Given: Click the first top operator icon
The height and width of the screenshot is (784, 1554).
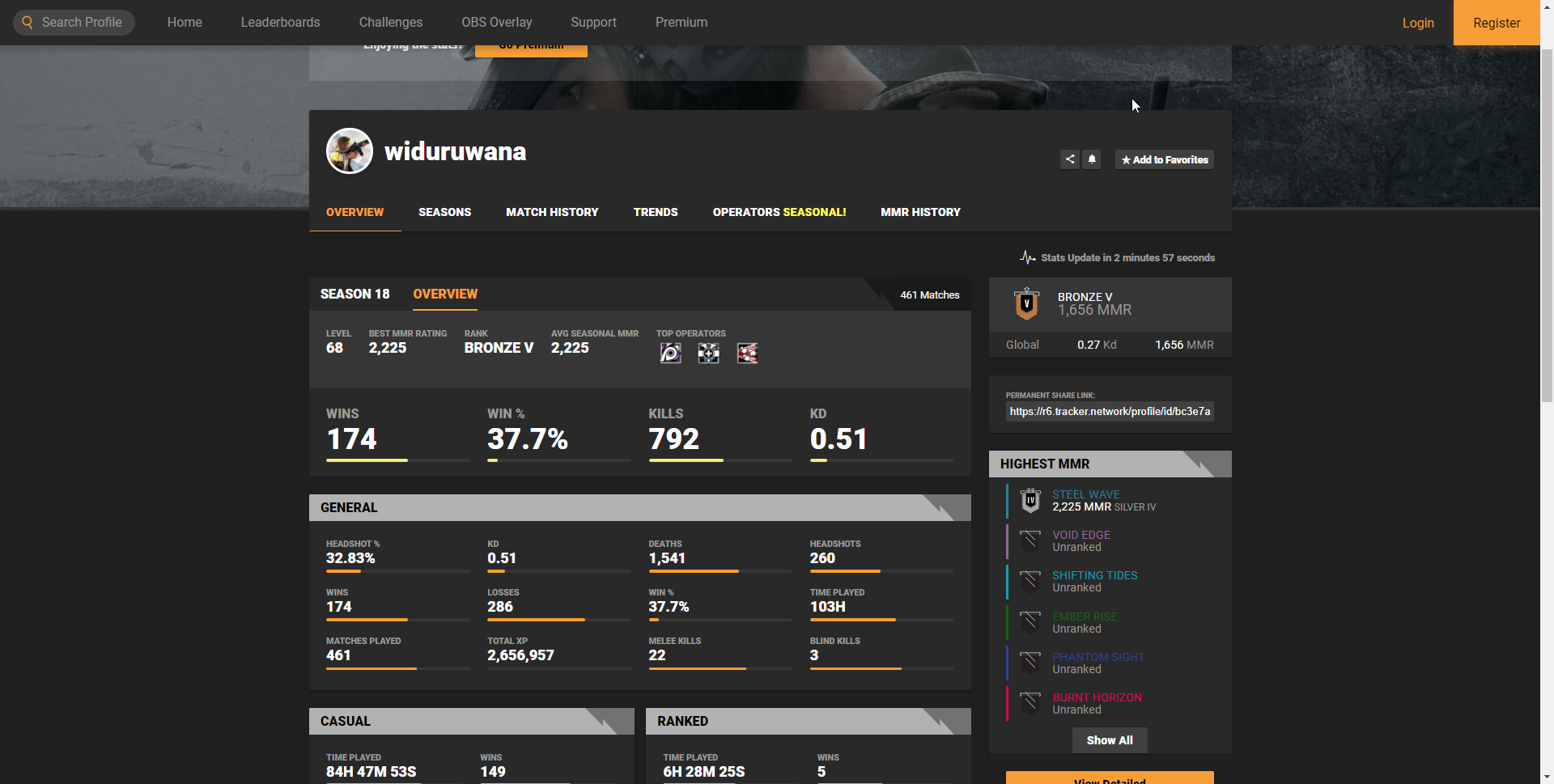Looking at the screenshot, I should [x=670, y=354].
